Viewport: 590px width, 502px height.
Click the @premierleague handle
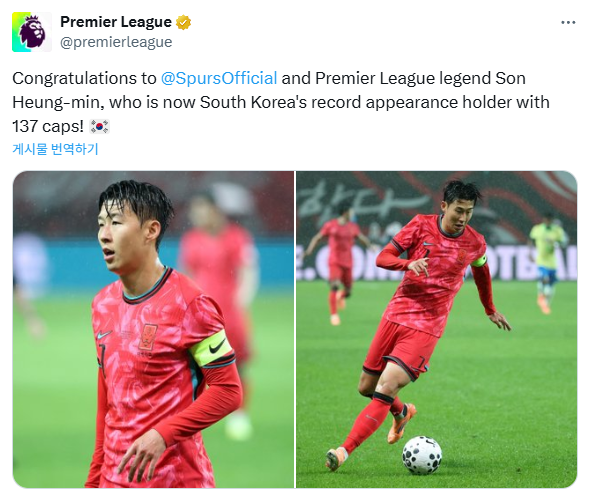(116, 42)
